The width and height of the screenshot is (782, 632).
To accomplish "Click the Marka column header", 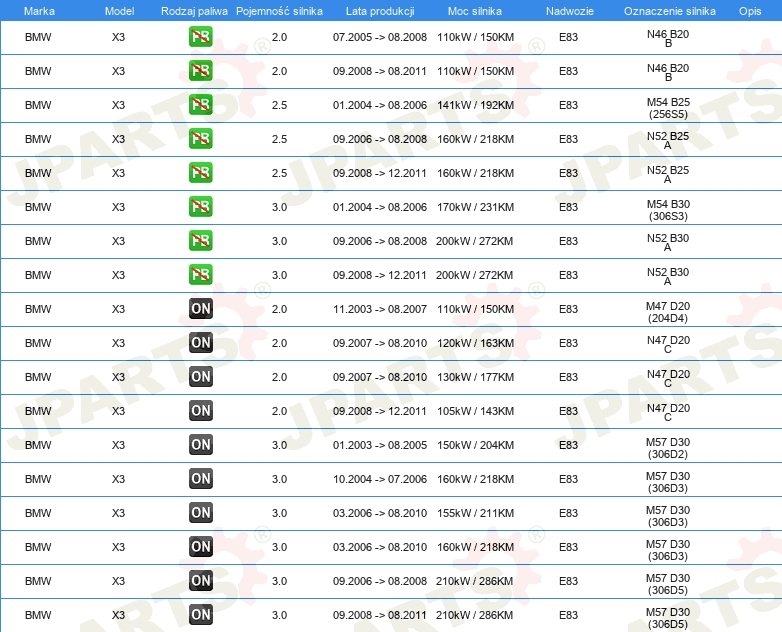I will [x=39, y=11].
